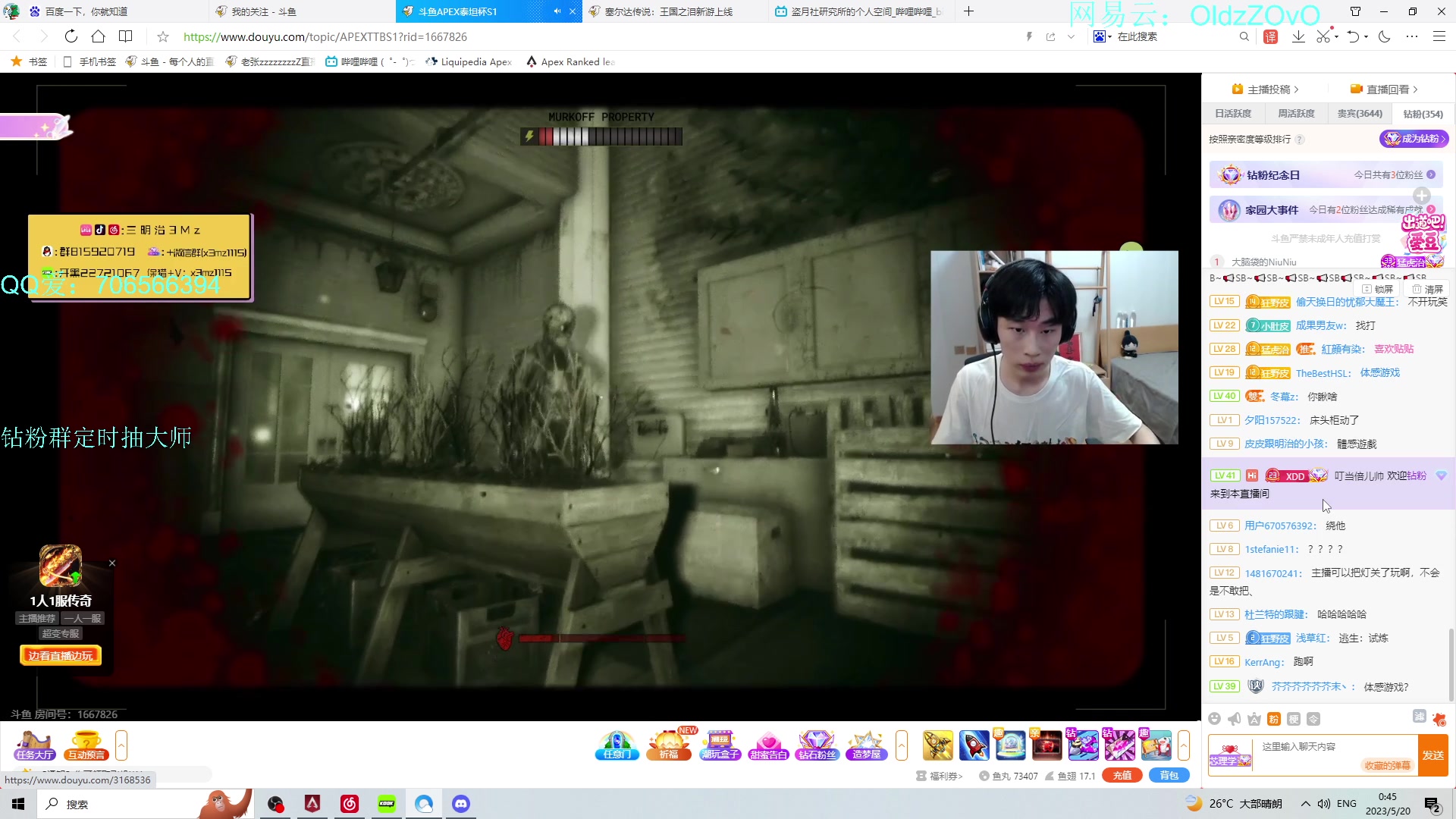The width and height of the screenshot is (1456, 819).
Task: Reload the page with the refresh icon
Action: [x=71, y=36]
